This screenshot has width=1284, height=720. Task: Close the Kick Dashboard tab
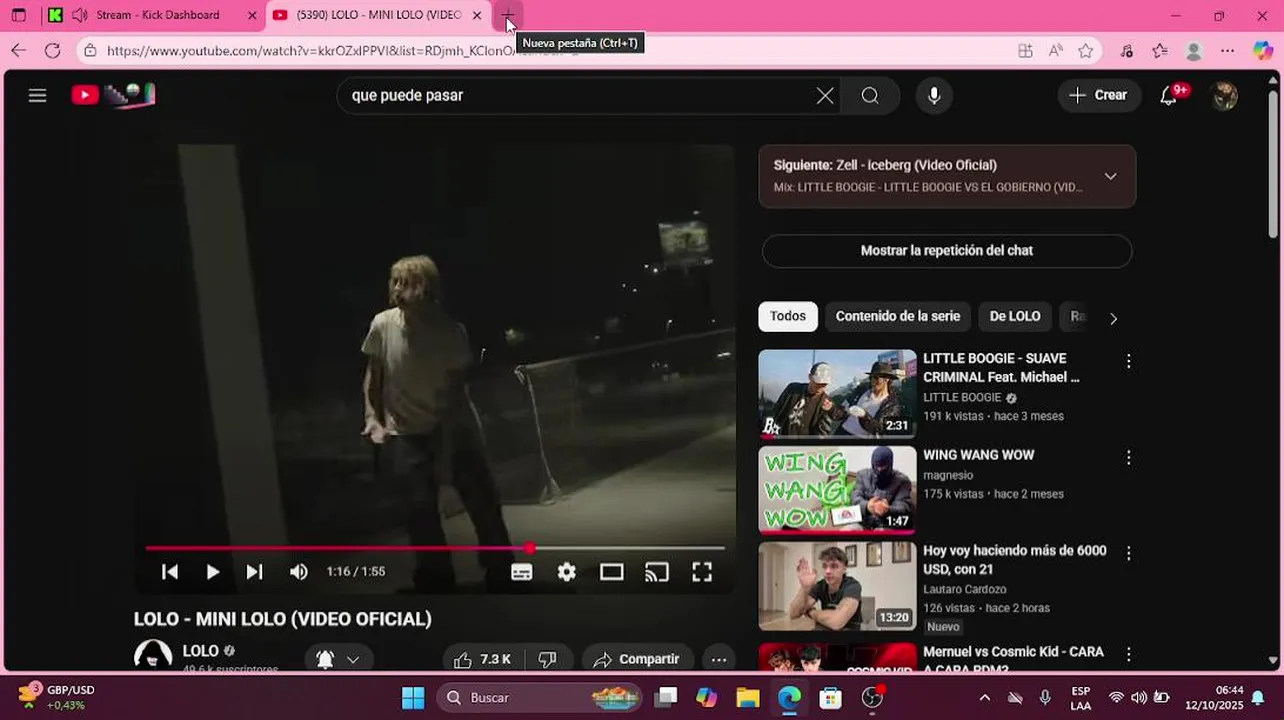(x=252, y=15)
